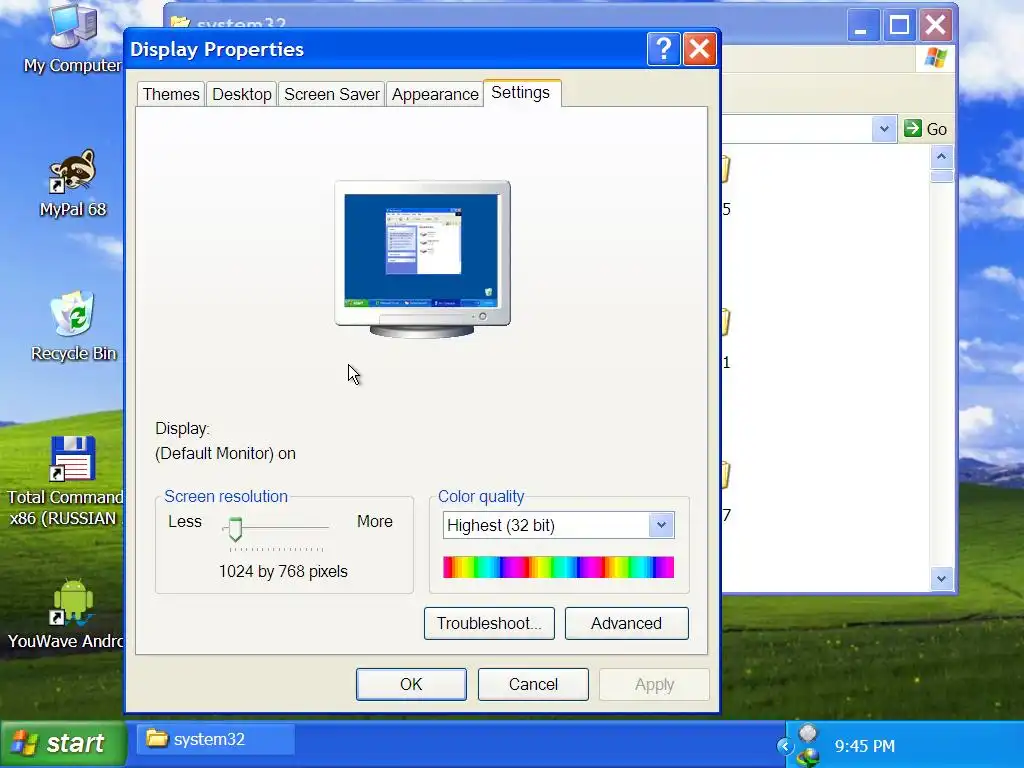Launch YouWave Android shortcut icon
The width and height of the screenshot is (1024, 768).
pos(72,601)
